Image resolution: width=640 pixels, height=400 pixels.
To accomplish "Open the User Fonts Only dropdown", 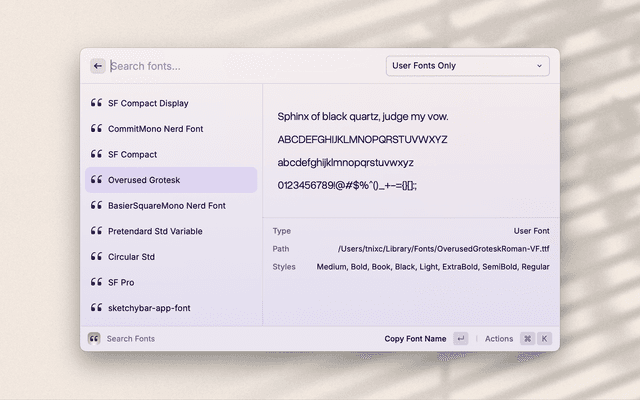I will click(x=467, y=66).
